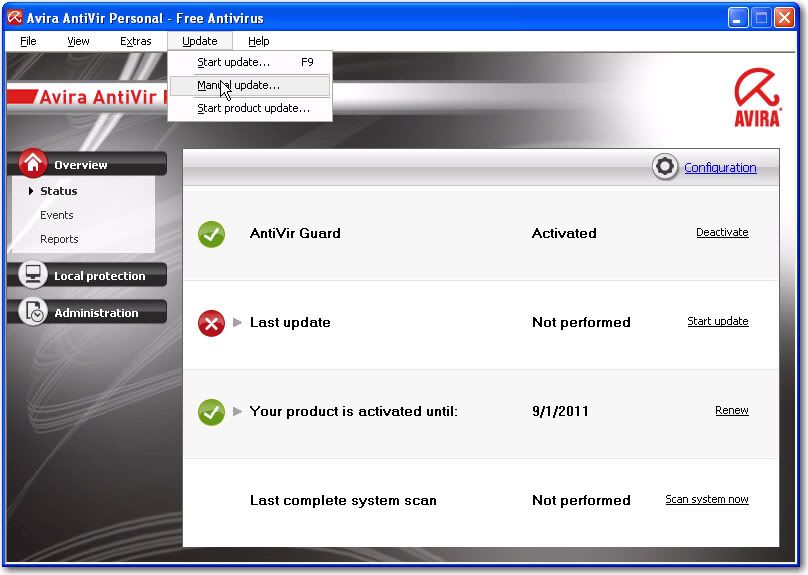Click the Administration clock icon
The width and height of the screenshot is (808, 575).
33,311
